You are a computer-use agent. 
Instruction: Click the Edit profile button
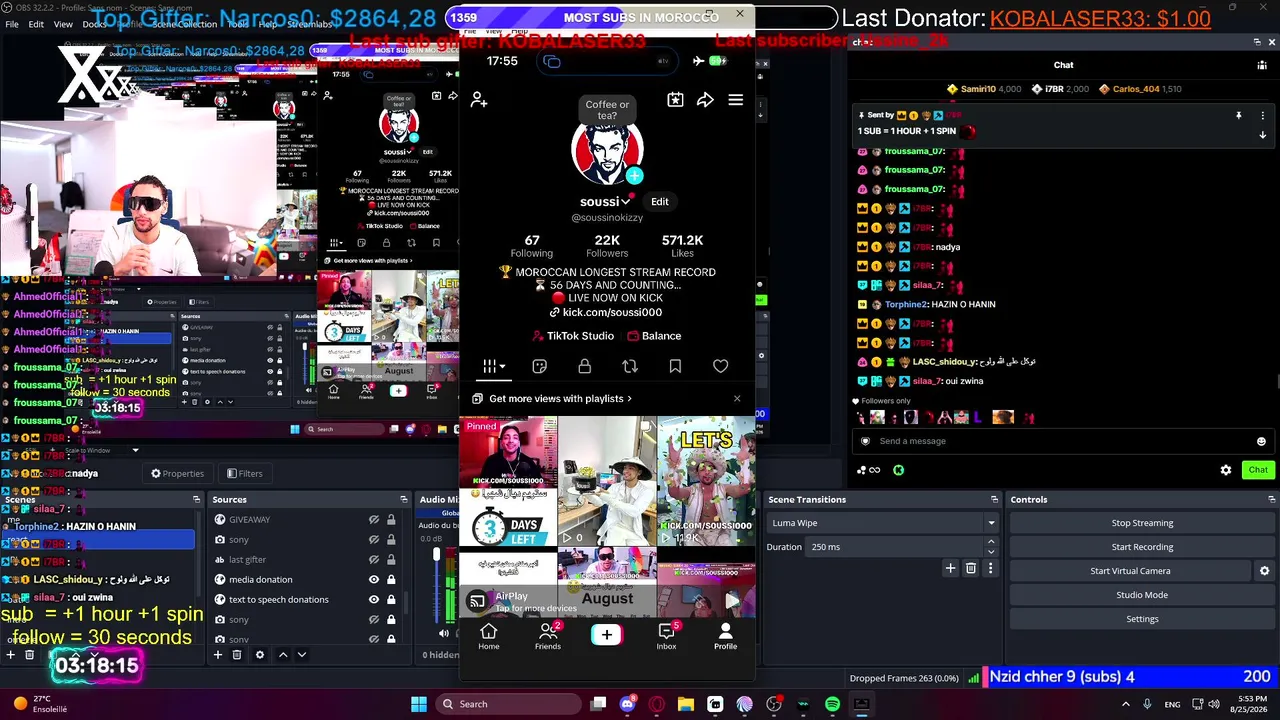click(660, 202)
